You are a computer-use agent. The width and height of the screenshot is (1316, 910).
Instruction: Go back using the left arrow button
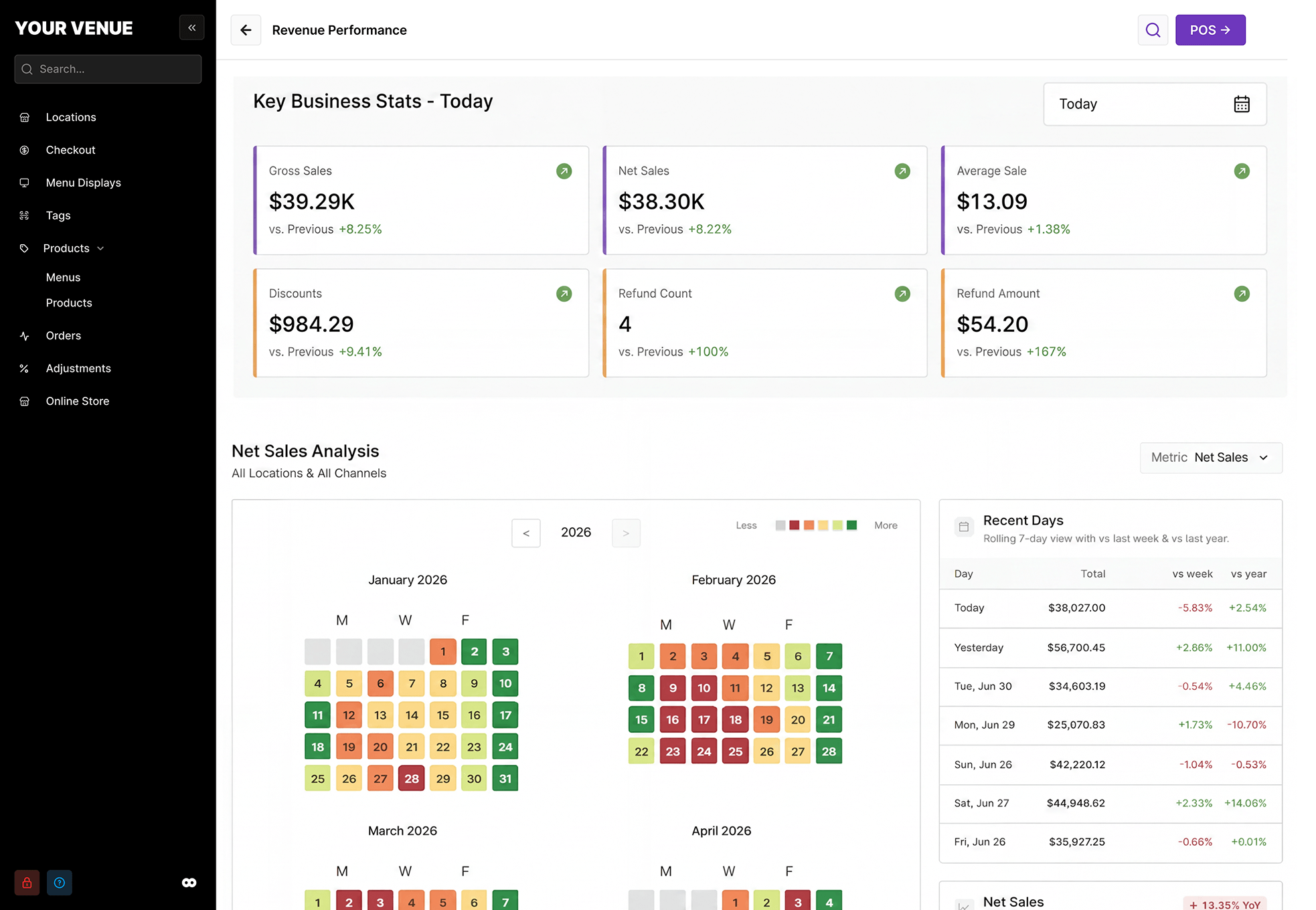246,30
